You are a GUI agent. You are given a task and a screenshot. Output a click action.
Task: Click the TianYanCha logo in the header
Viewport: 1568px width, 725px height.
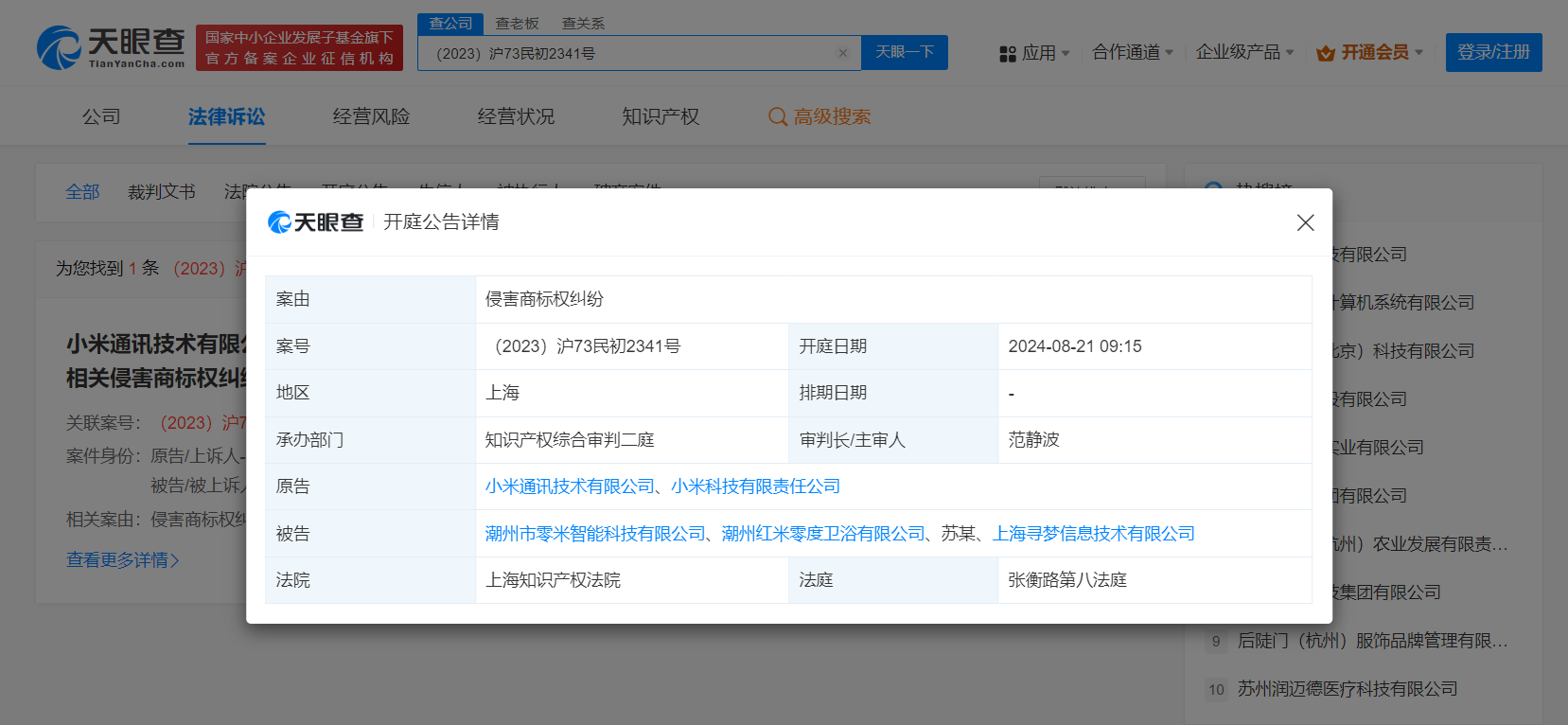(111, 47)
